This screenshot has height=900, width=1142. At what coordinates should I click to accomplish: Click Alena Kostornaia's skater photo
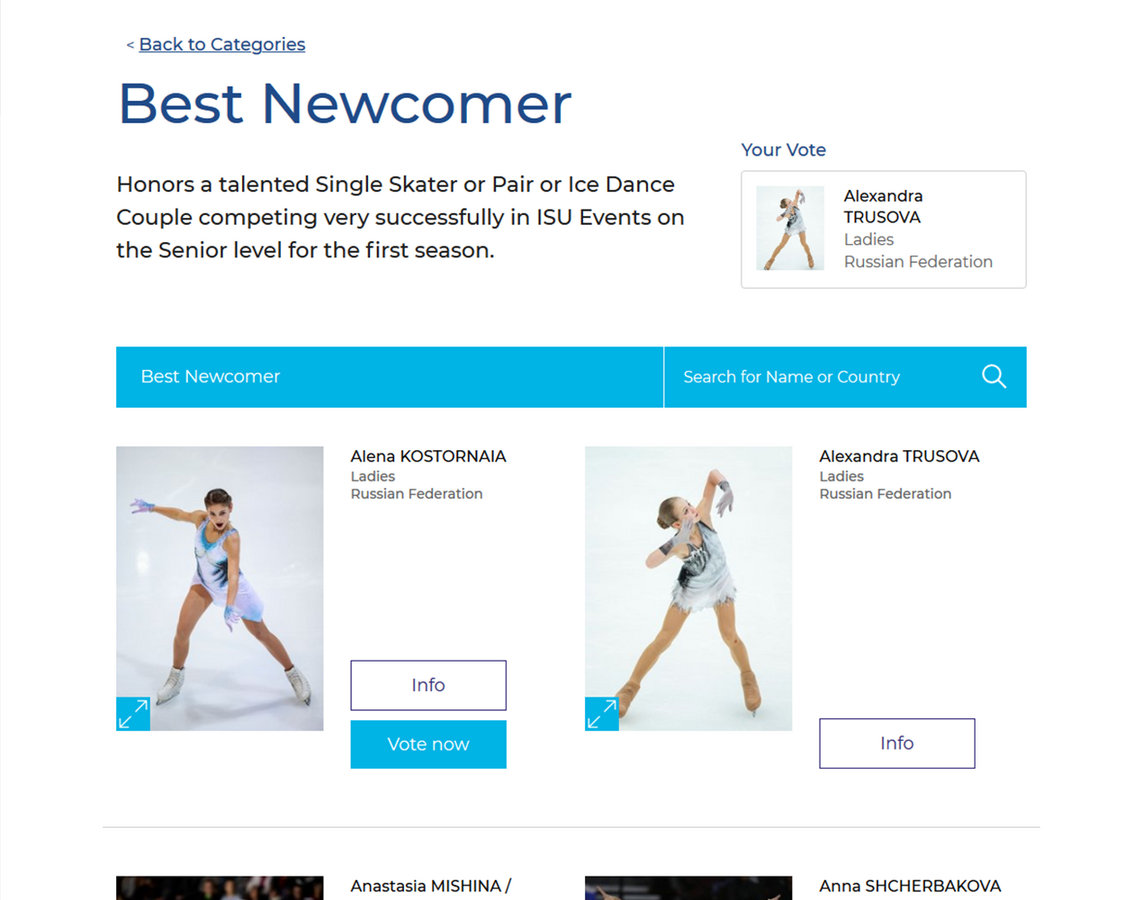220,588
